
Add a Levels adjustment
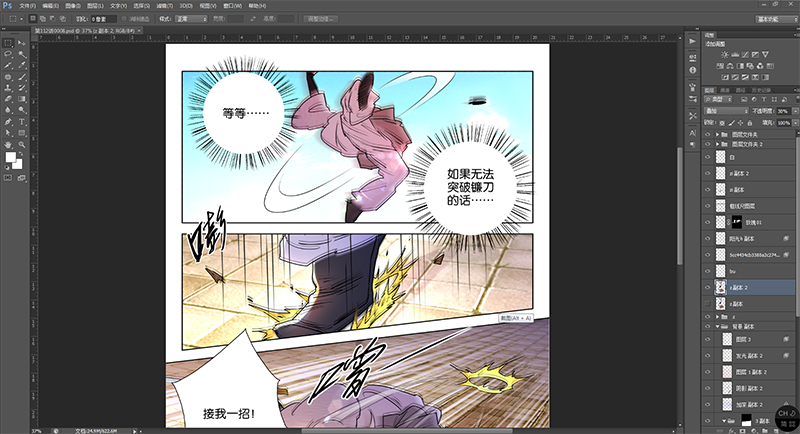tap(735, 55)
